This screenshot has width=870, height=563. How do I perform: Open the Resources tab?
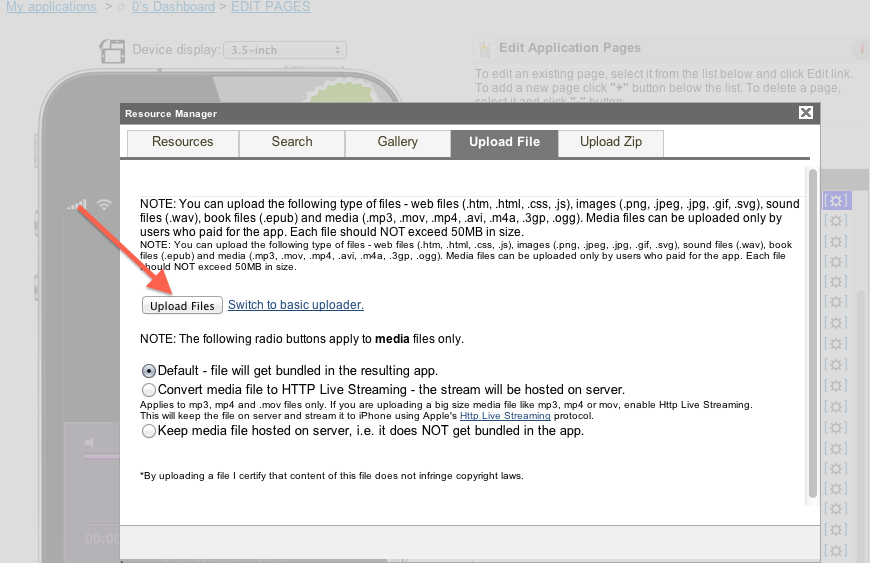tap(183, 142)
